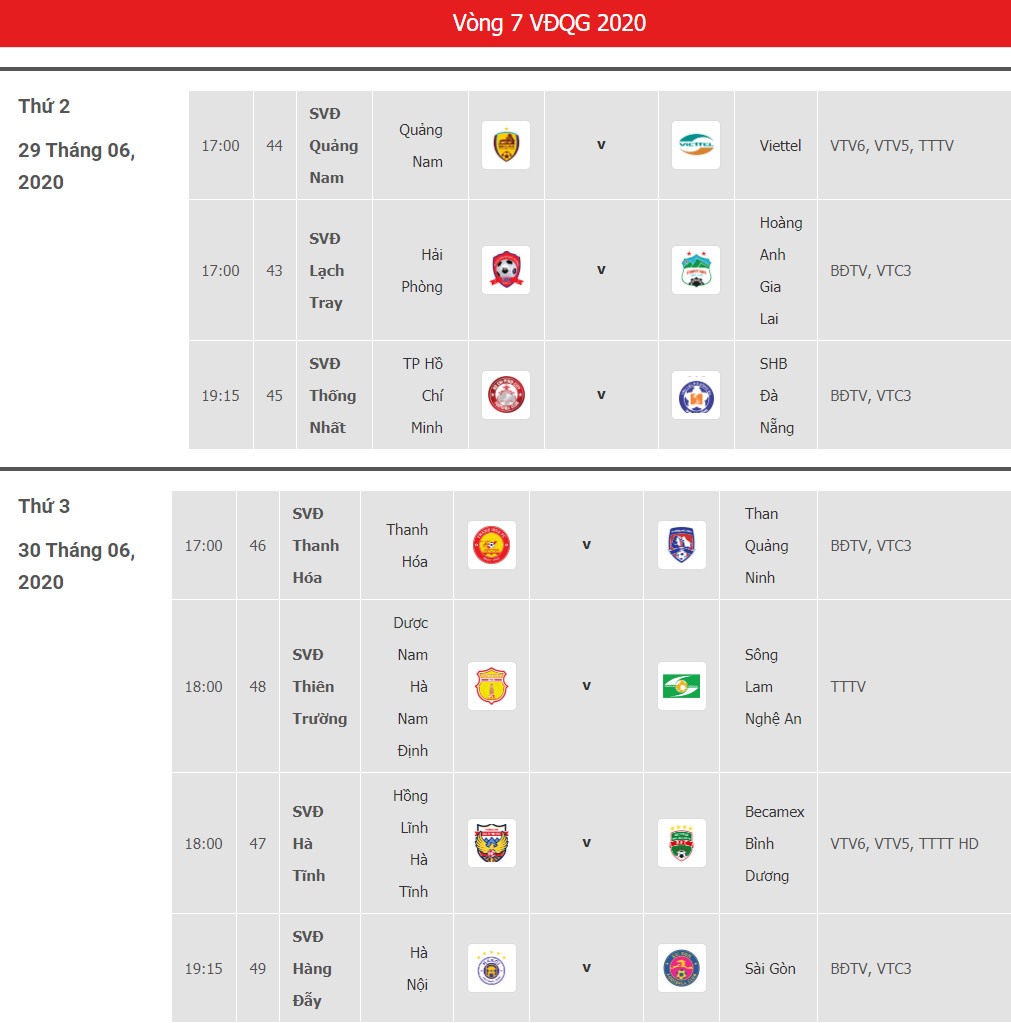Click match number 48 cell

point(258,686)
